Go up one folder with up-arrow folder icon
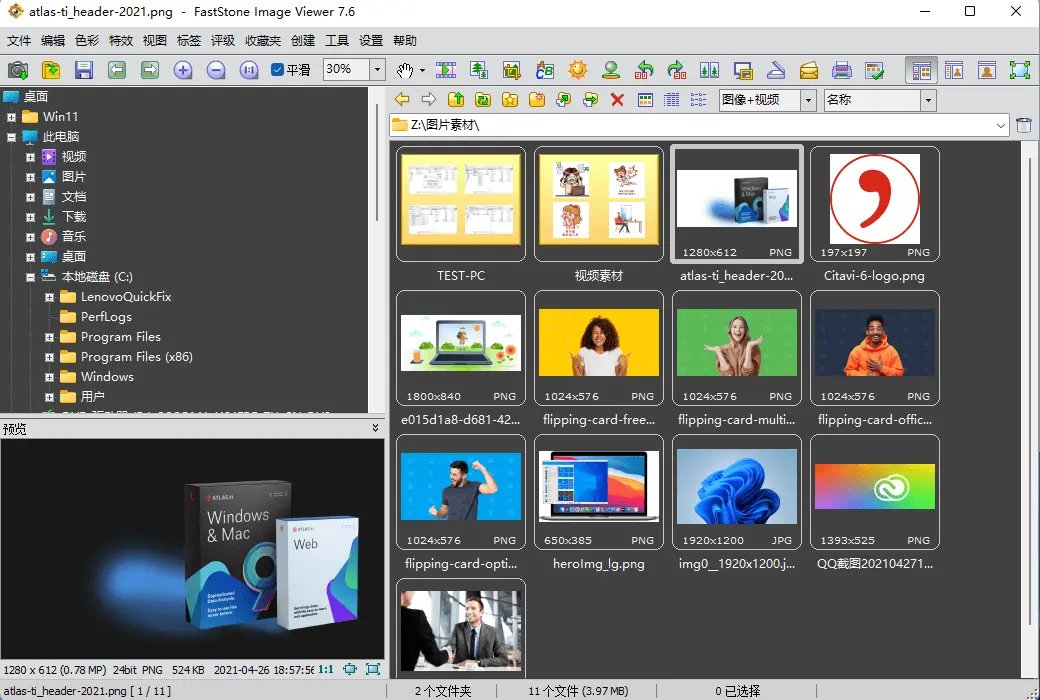Screen dimensions: 1040x700 456,100
